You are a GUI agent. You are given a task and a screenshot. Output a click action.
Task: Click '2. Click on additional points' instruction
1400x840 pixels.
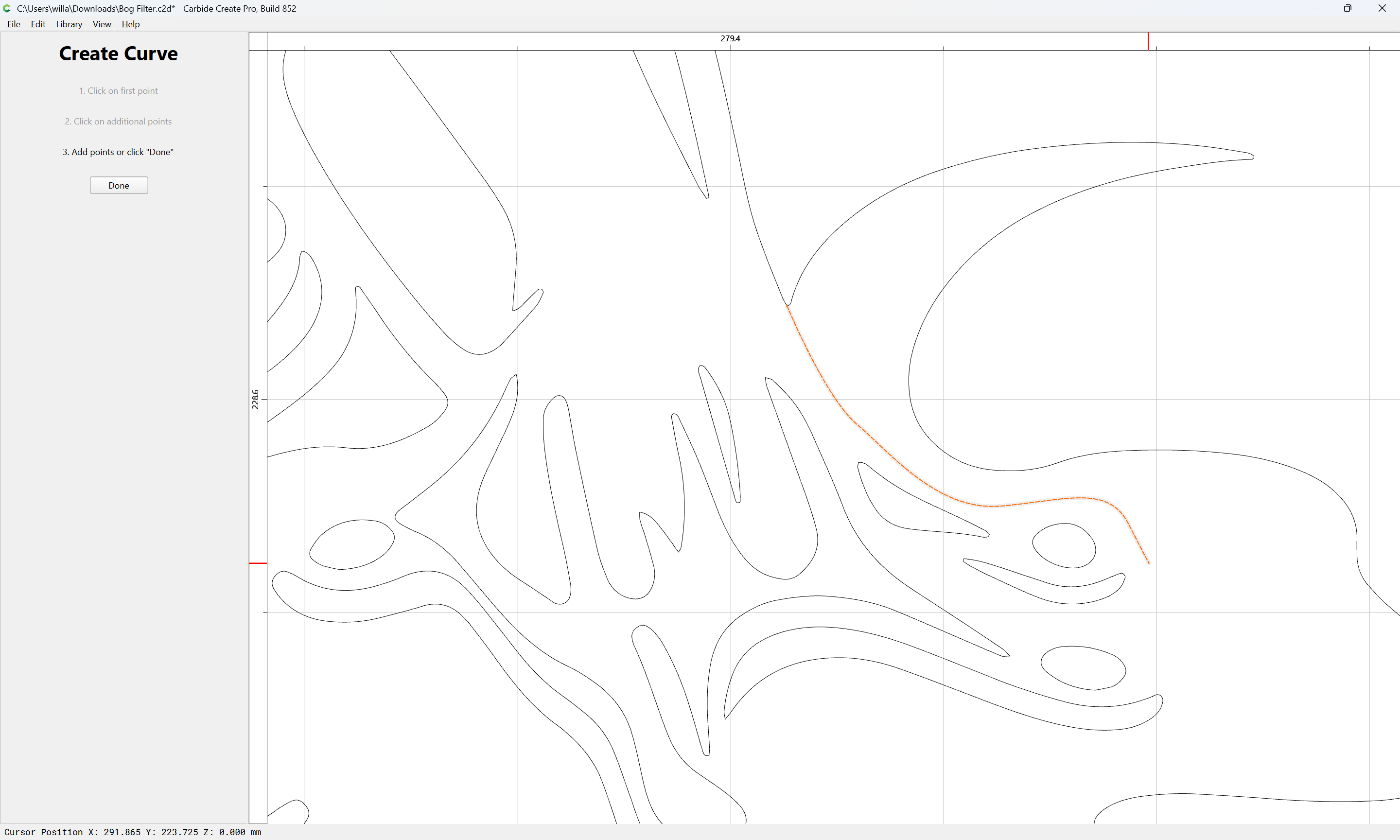click(118, 121)
